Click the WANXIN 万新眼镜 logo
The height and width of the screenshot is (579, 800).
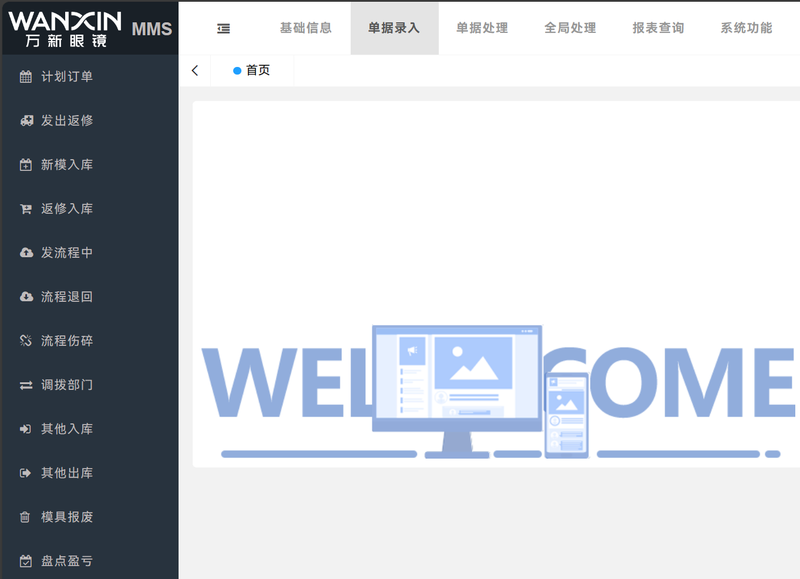tap(65, 29)
